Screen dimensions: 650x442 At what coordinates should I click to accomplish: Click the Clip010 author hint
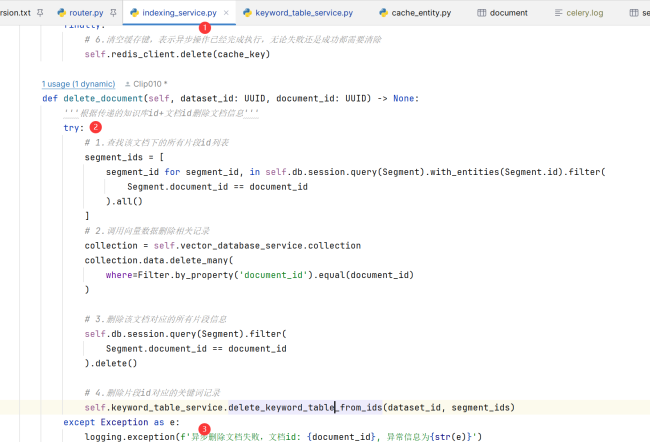[x=150, y=84]
